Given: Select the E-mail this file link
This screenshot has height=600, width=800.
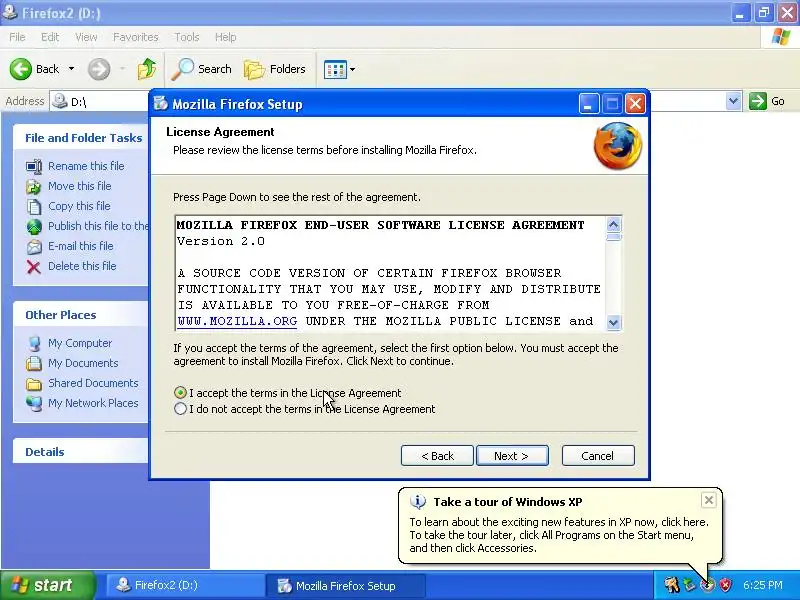Looking at the screenshot, I should (81, 245).
